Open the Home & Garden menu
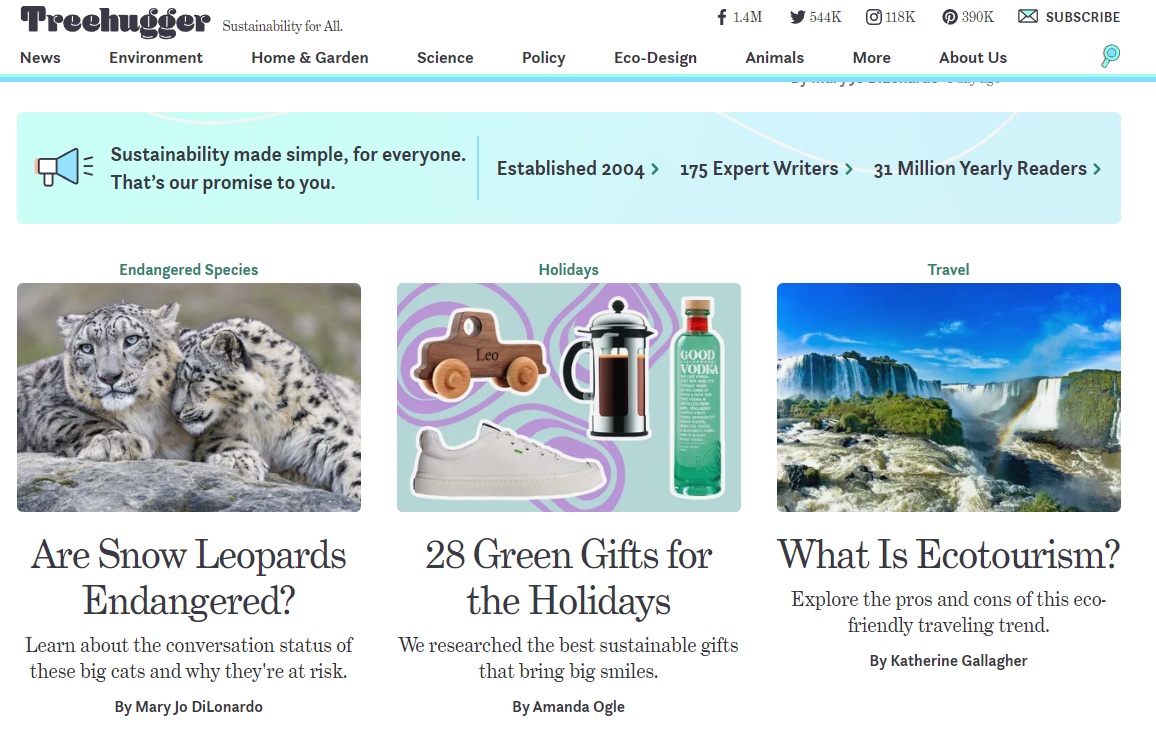This screenshot has width=1156, height=754. [x=310, y=58]
